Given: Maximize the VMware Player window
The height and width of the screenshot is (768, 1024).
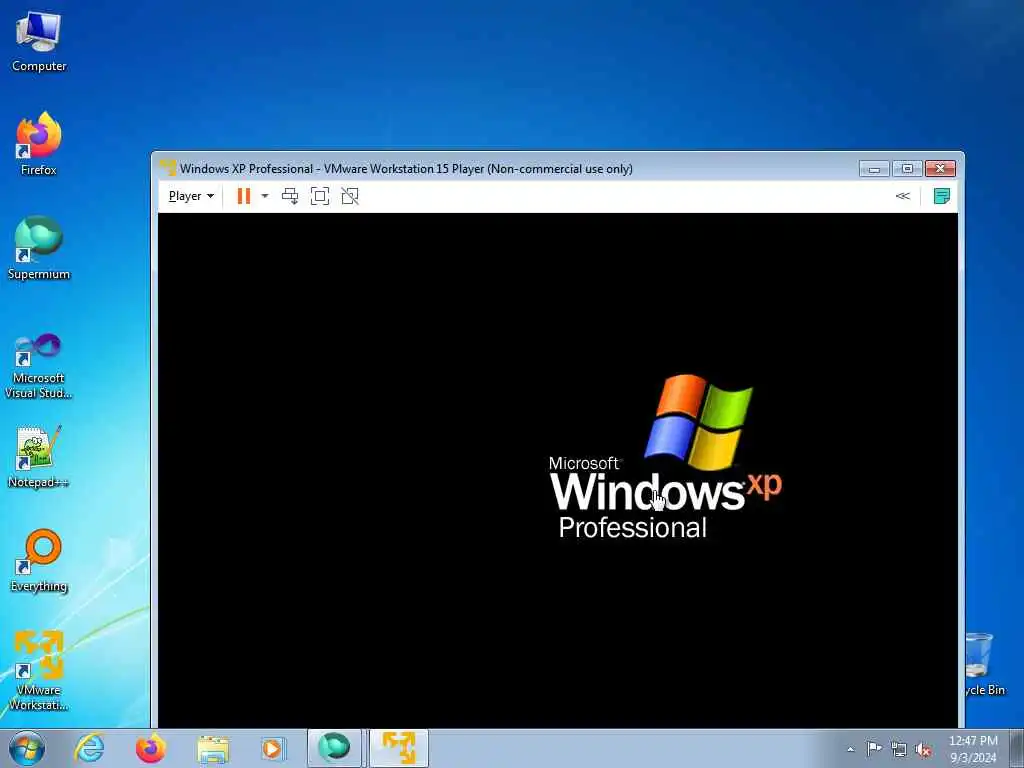Looking at the screenshot, I should (907, 169).
